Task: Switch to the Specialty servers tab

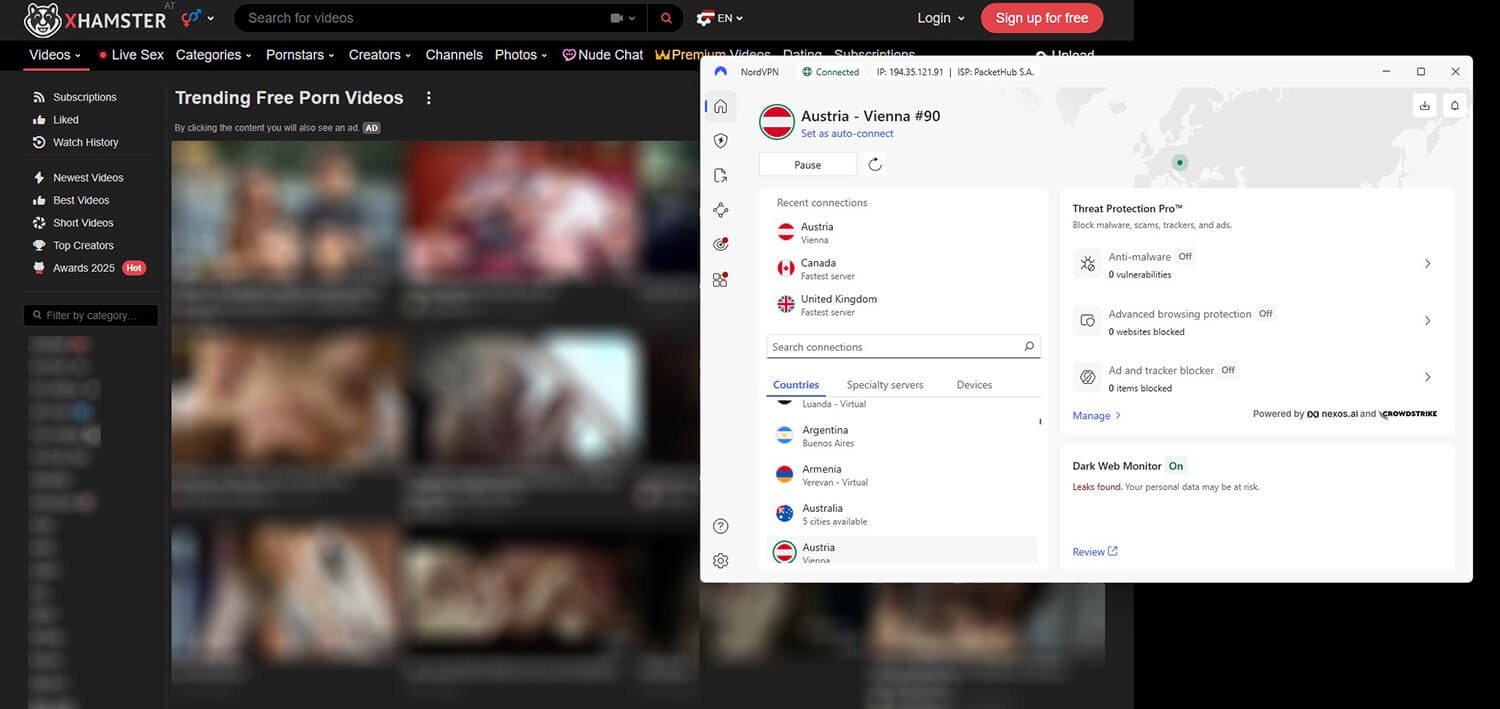Action: pos(885,385)
